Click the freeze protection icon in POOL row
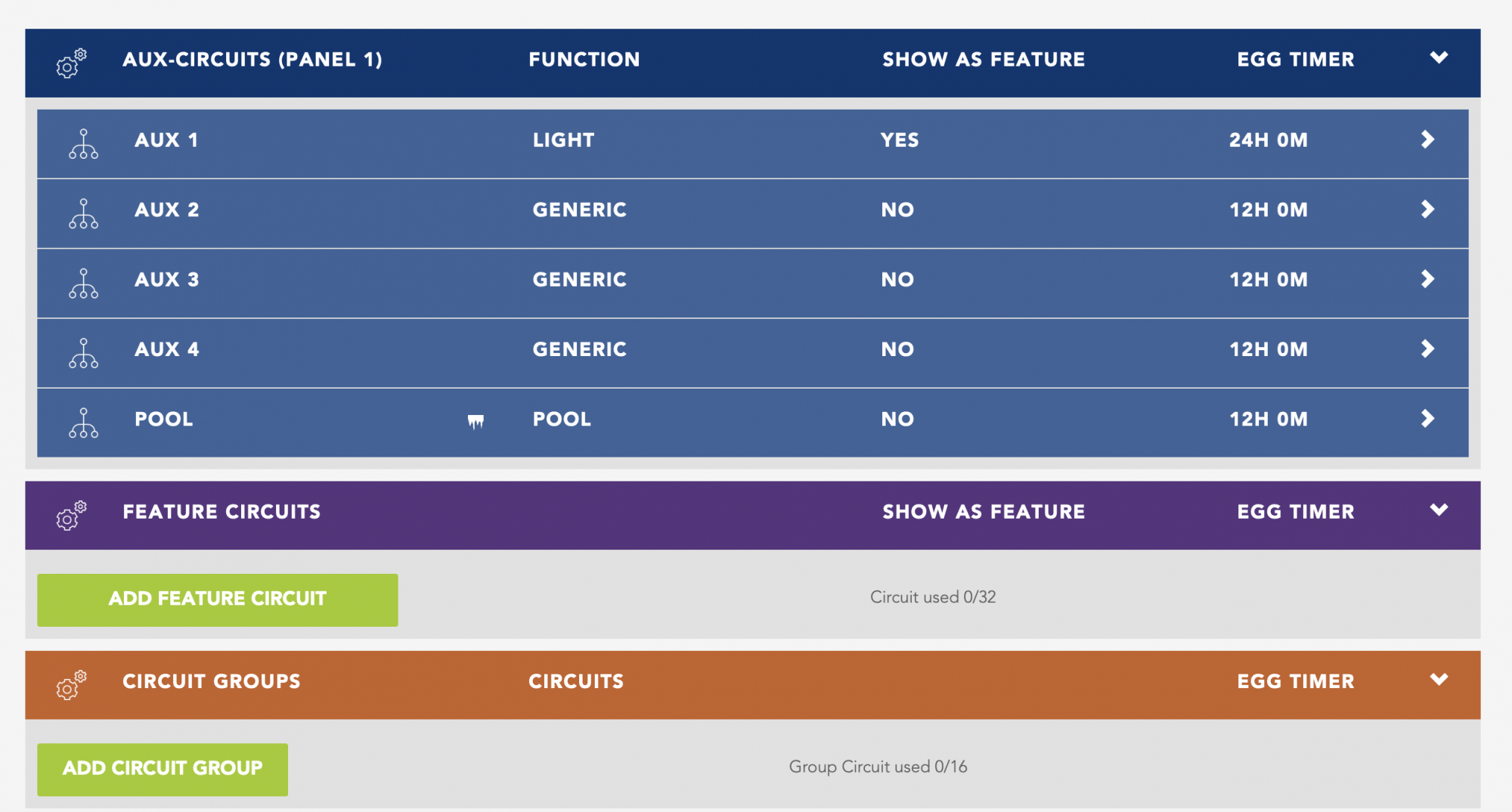1512x812 pixels. [476, 421]
